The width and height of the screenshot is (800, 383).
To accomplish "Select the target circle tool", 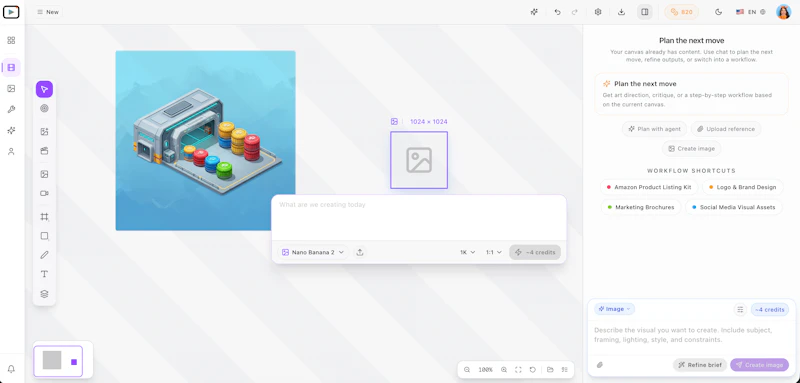I will click(x=44, y=108).
